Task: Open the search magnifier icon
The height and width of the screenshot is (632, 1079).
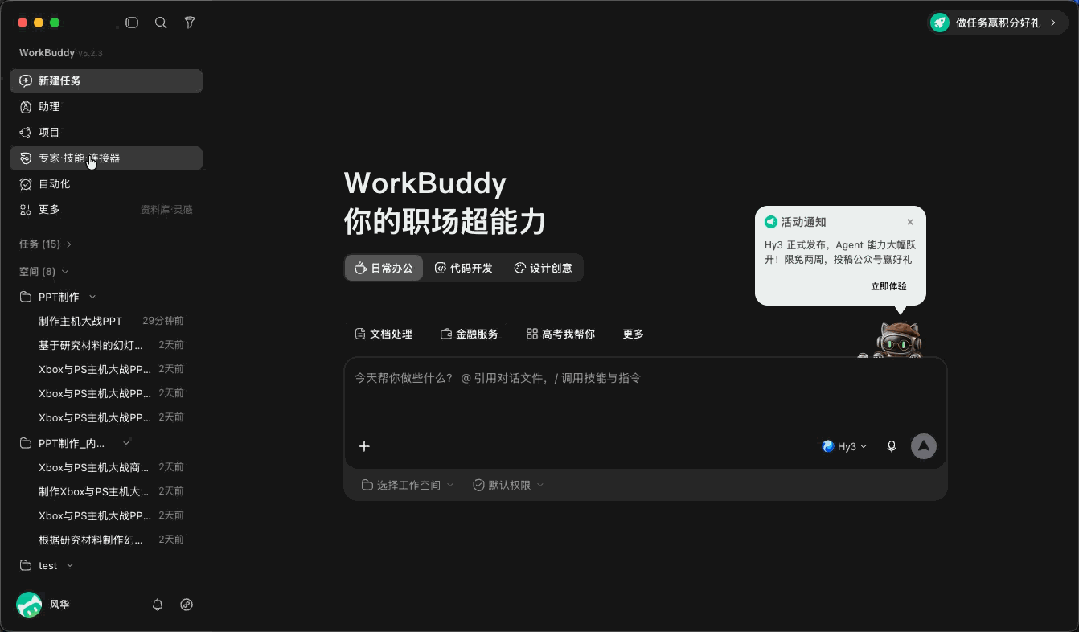Action: [160, 23]
